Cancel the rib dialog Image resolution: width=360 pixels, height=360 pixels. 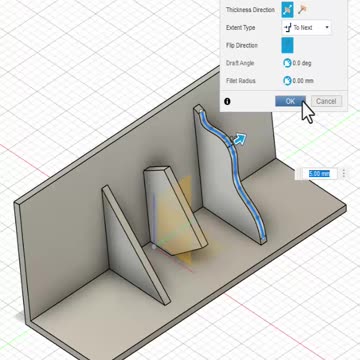coord(326,101)
